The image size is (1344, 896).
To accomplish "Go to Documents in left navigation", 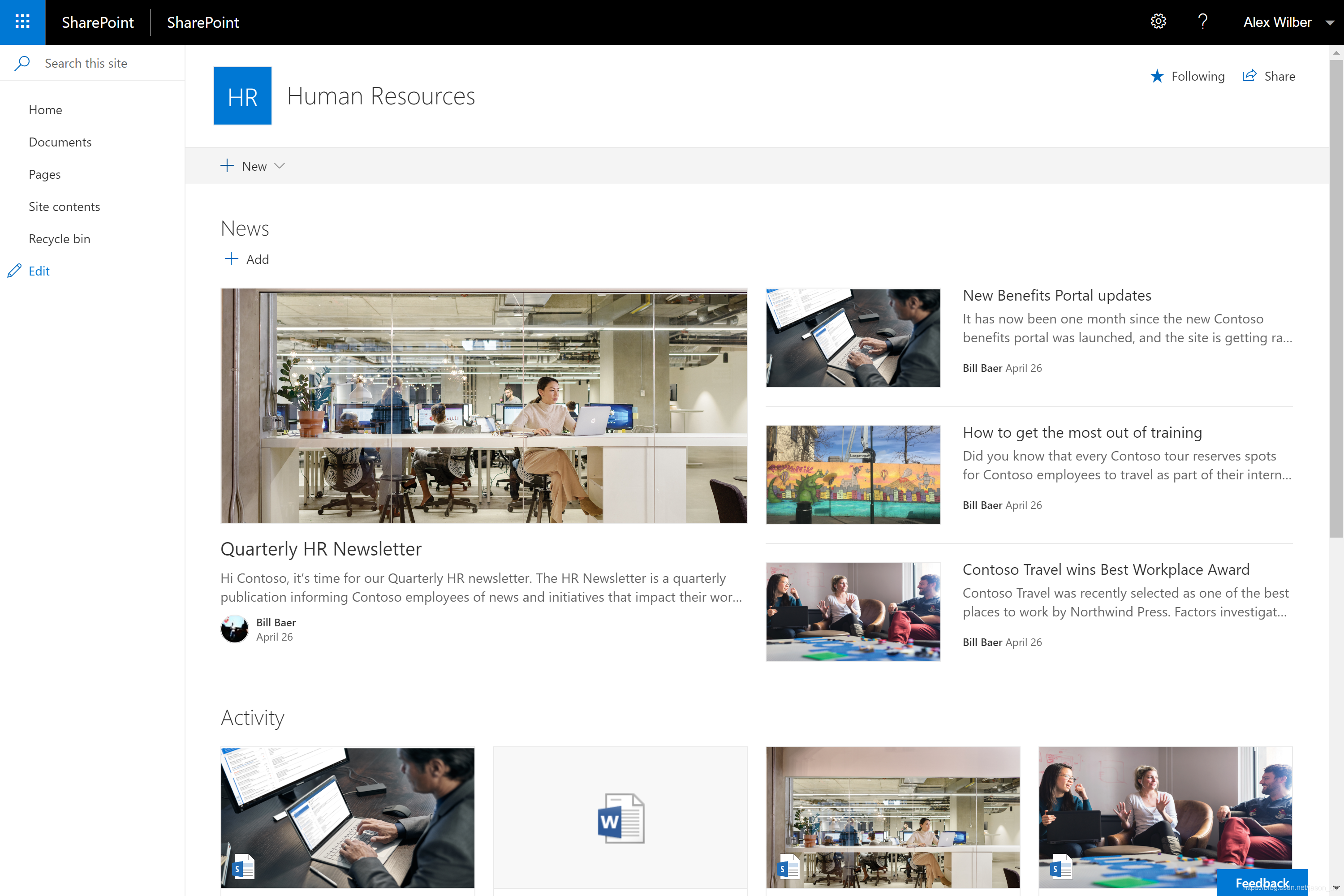I will [60, 142].
